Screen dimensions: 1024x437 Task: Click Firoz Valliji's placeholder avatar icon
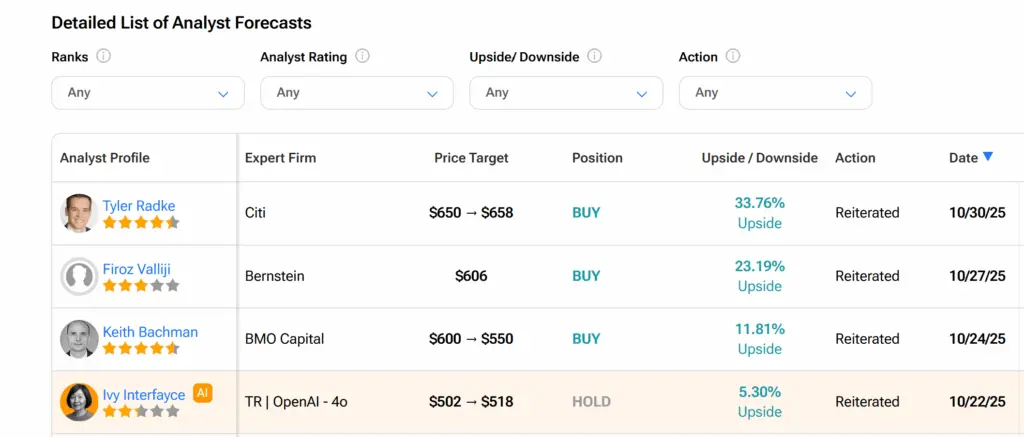[x=78, y=276]
